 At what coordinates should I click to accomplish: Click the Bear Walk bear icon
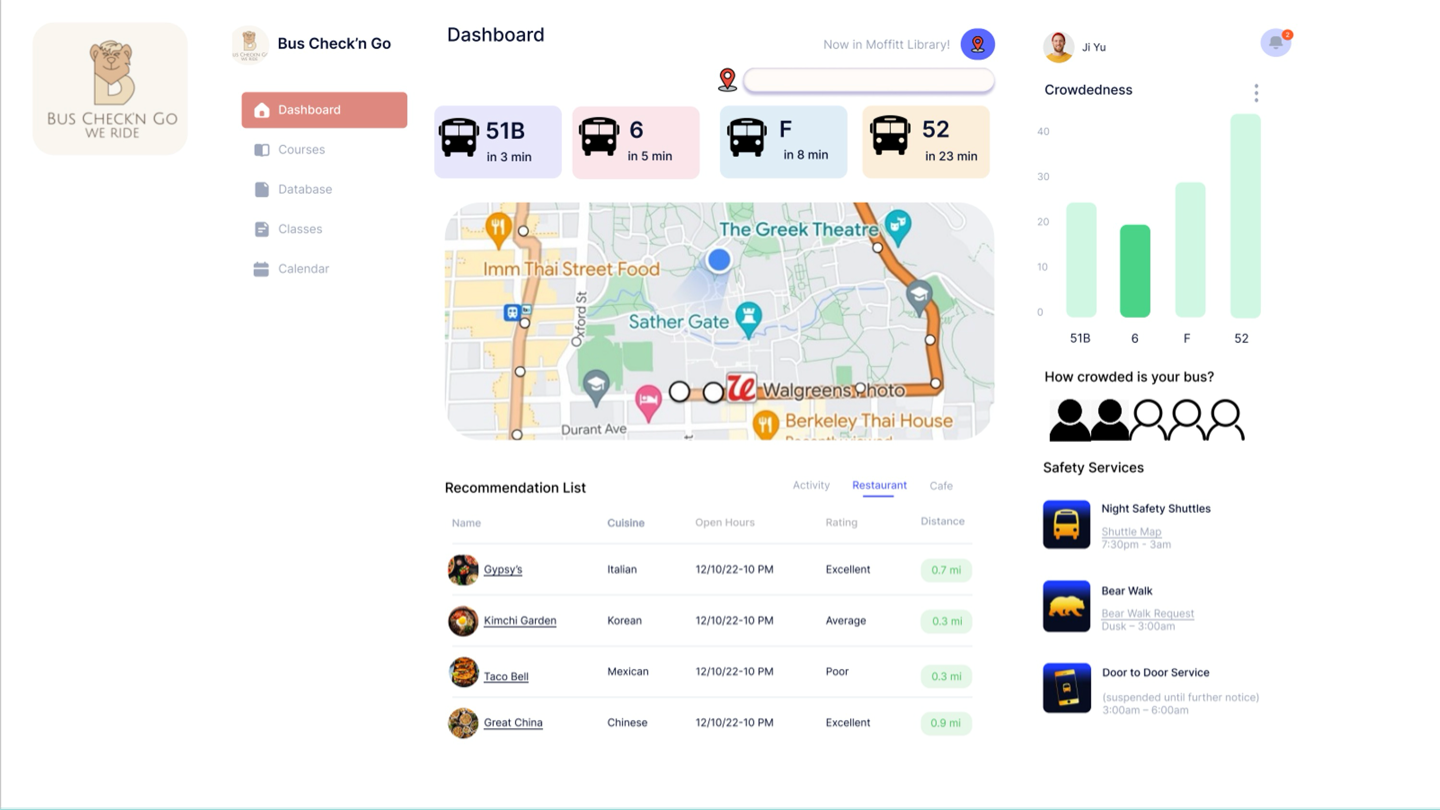[1066, 606]
